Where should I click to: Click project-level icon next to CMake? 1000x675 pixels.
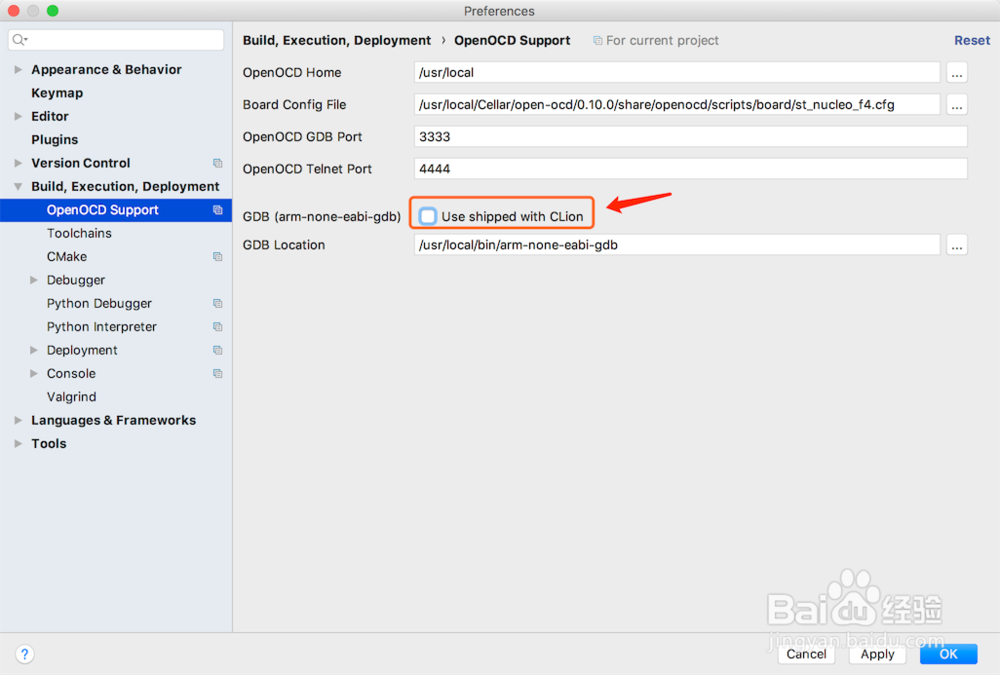point(217,256)
